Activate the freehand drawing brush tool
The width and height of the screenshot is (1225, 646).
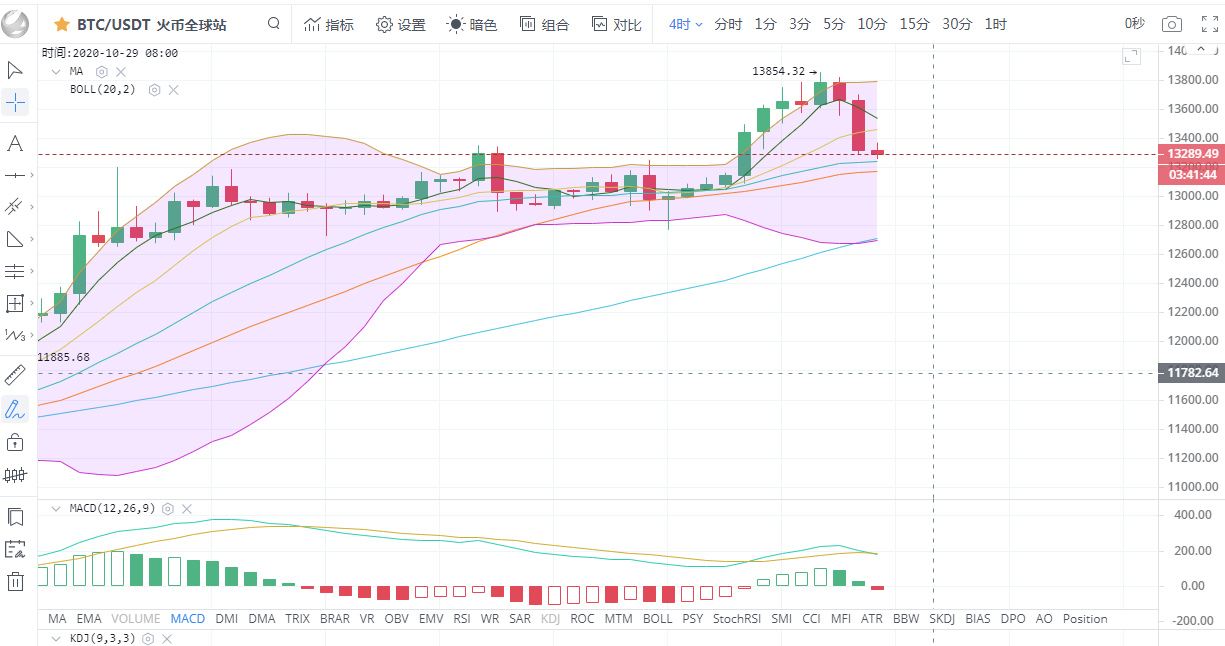tap(15, 408)
